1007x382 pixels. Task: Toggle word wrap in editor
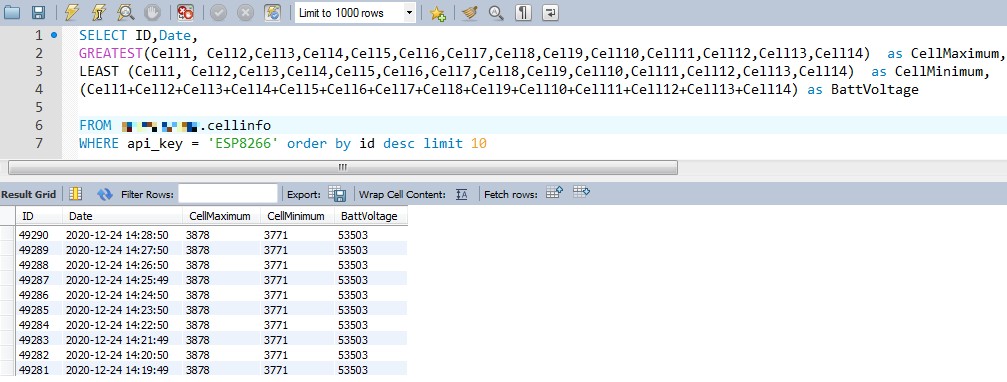(550, 13)
